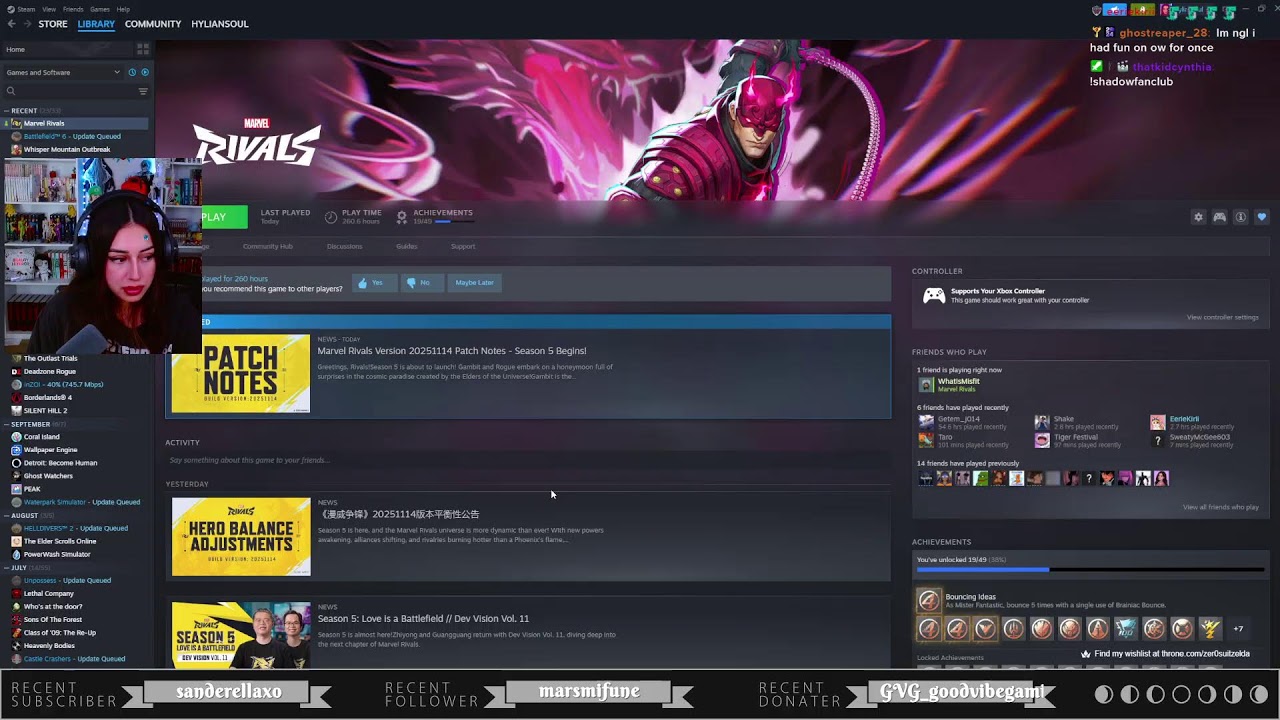This screenshot has width=1280, height=720.
Task: Collapse the SEPTEMBER games category
Action: [7, 424]
